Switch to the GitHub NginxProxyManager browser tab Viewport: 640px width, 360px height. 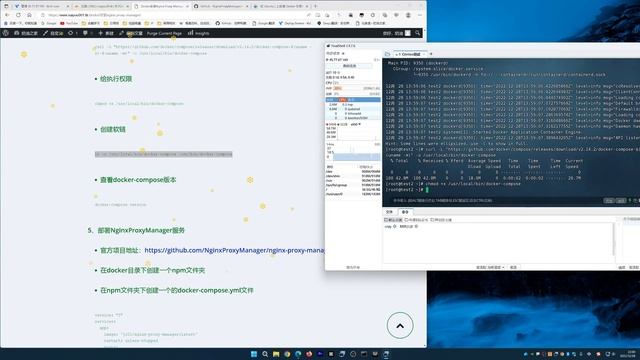tap(220, 7)
